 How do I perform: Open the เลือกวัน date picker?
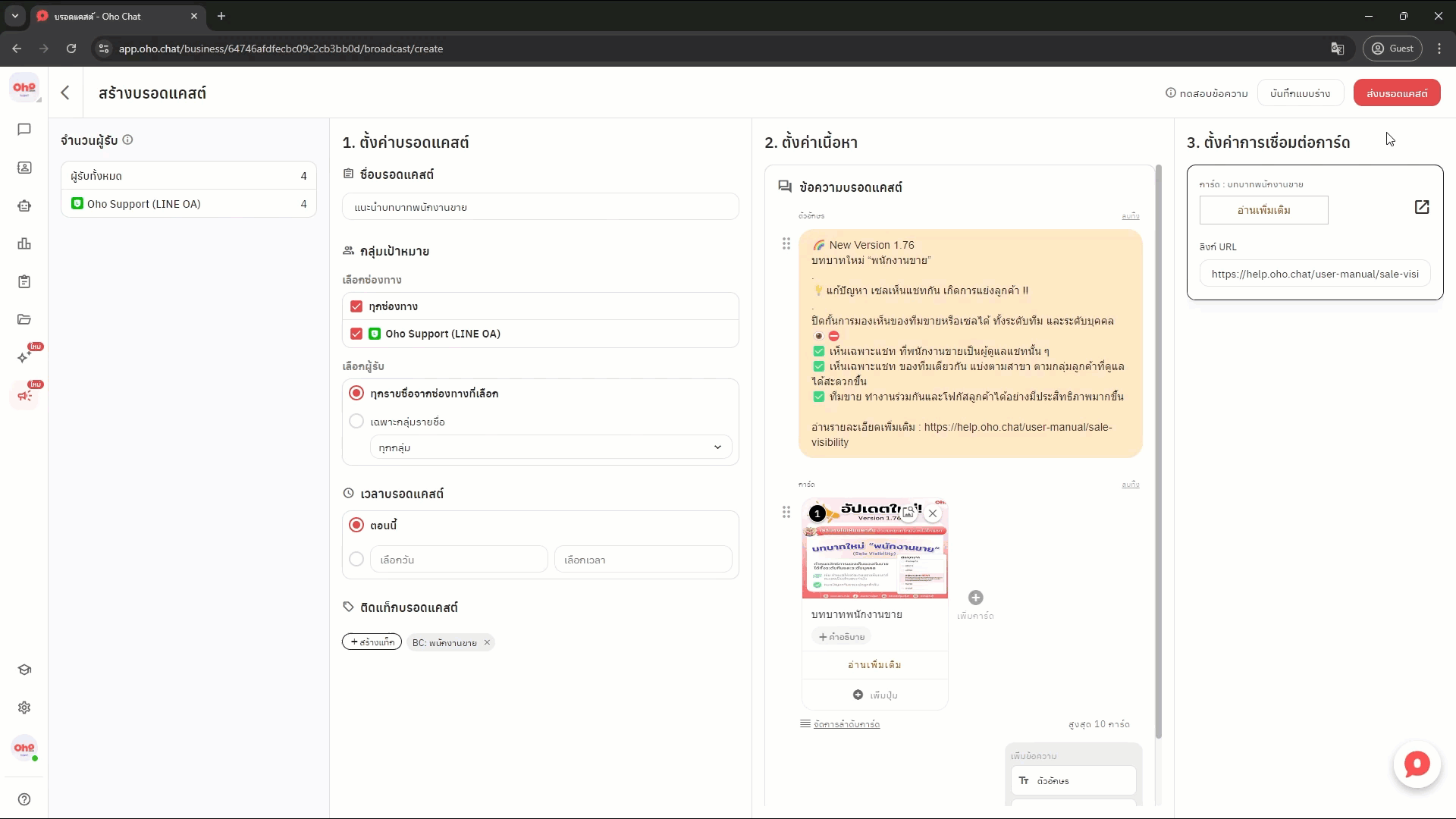459,560
